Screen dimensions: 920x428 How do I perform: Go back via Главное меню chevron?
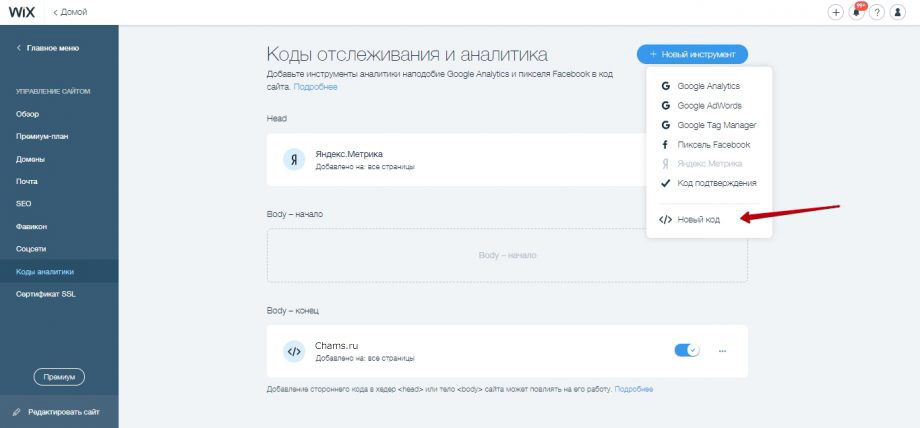(x=18, y=48)
